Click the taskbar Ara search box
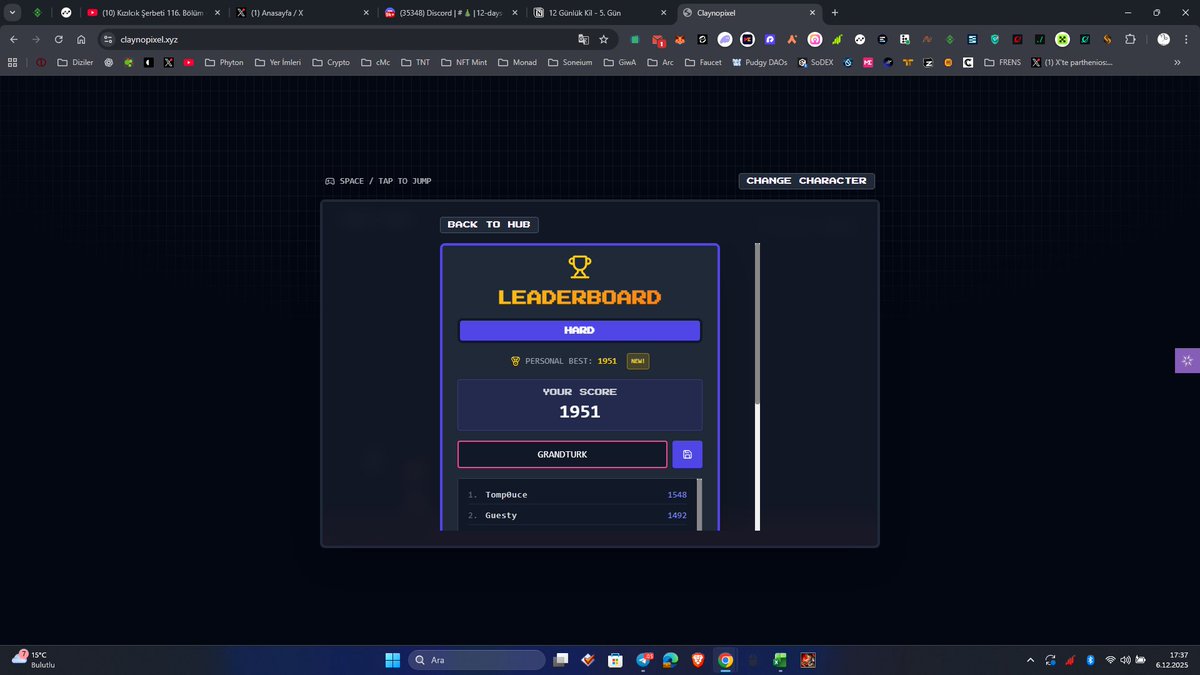Screen dimensions: 1200x675 477,660
